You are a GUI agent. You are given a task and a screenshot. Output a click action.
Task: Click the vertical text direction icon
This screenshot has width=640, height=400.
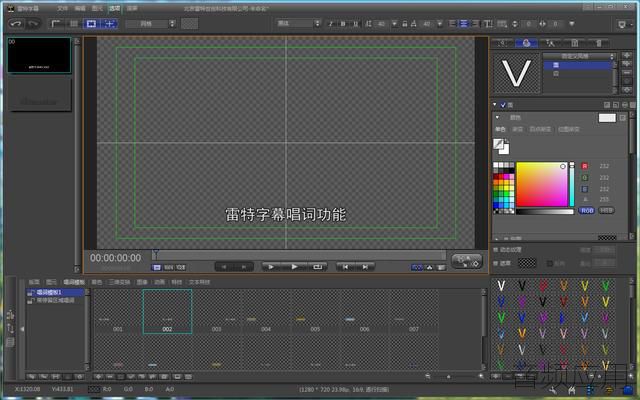(488, 24)
